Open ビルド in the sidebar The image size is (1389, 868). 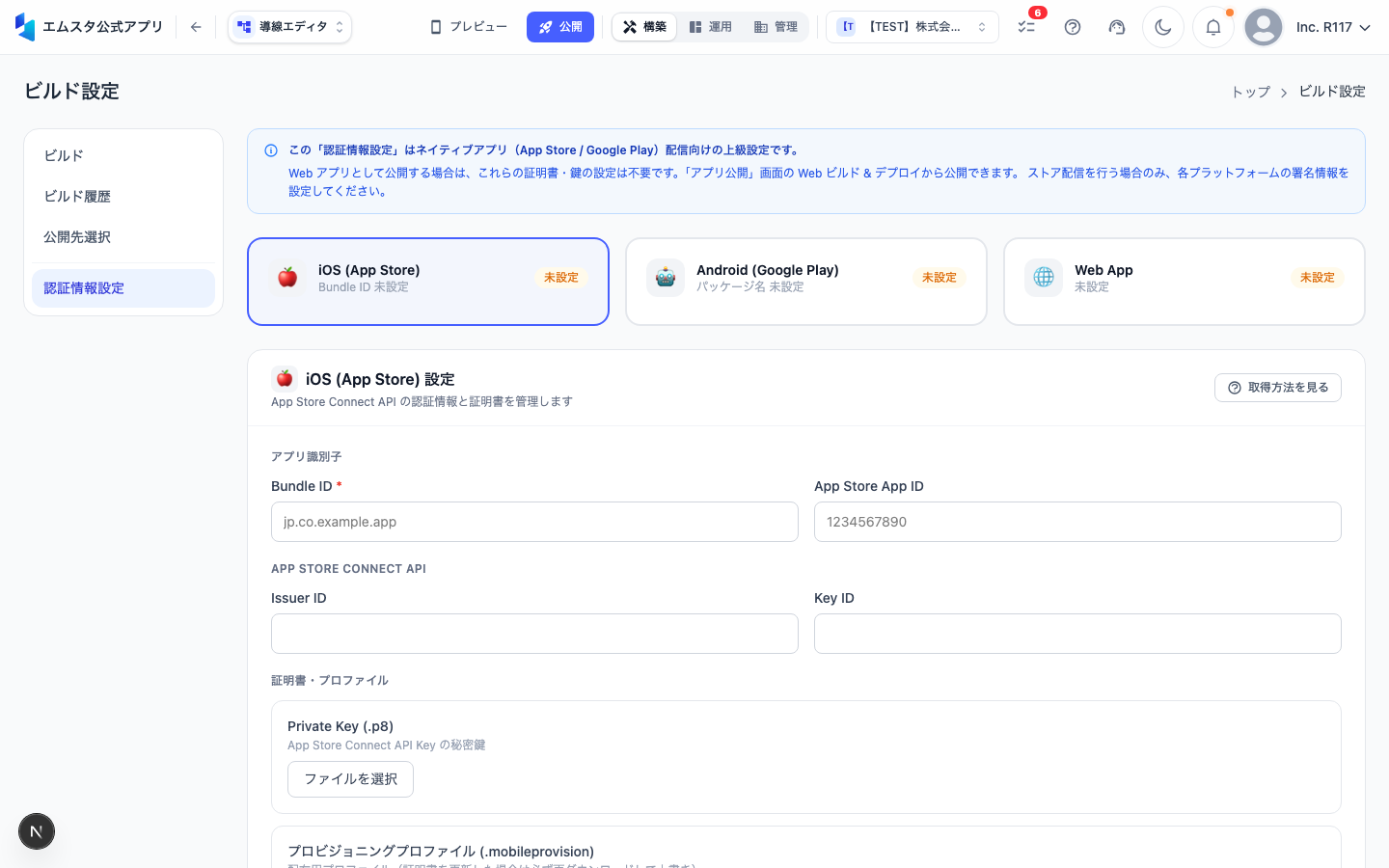coord(123,155)
